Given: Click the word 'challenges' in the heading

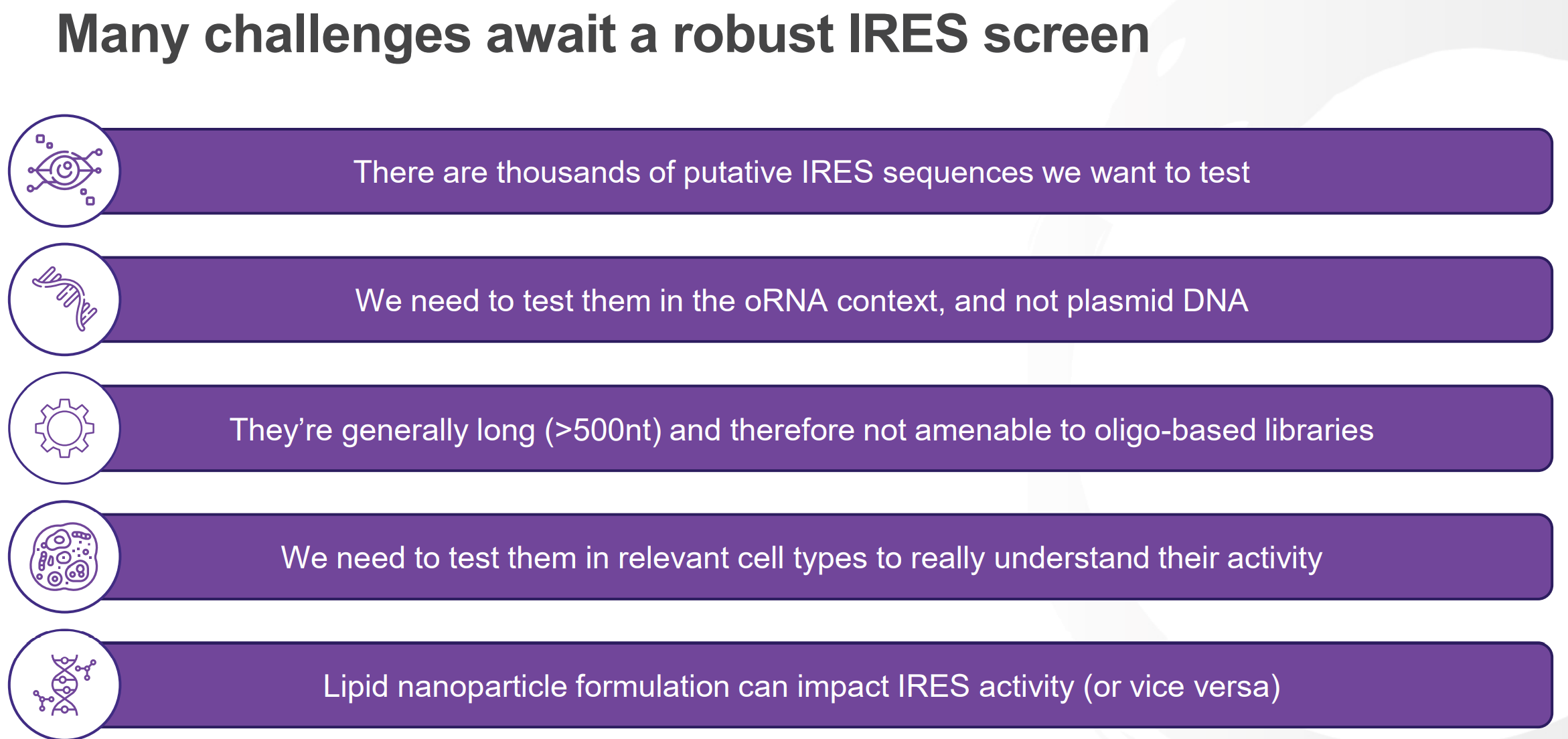Looking at the screenshot, I should pyautogui.click(x=337, y=35).
